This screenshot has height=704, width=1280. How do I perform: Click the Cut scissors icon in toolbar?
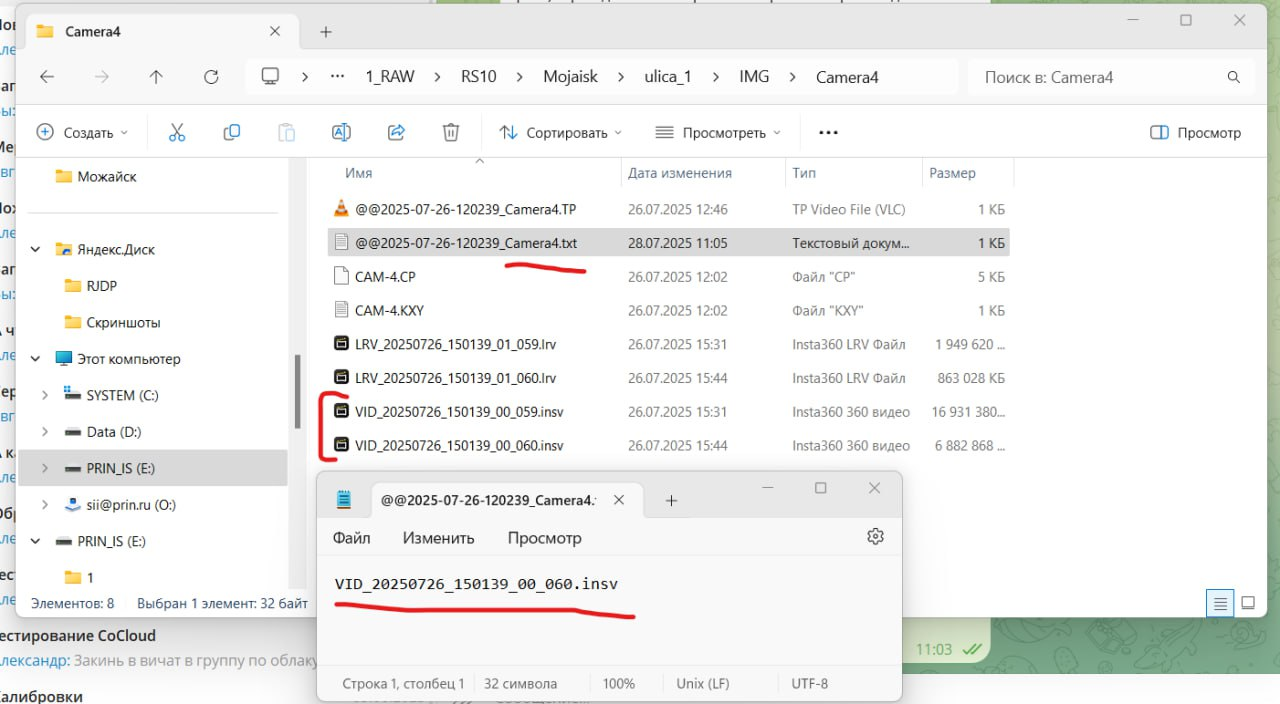click(x=177, y=132)
